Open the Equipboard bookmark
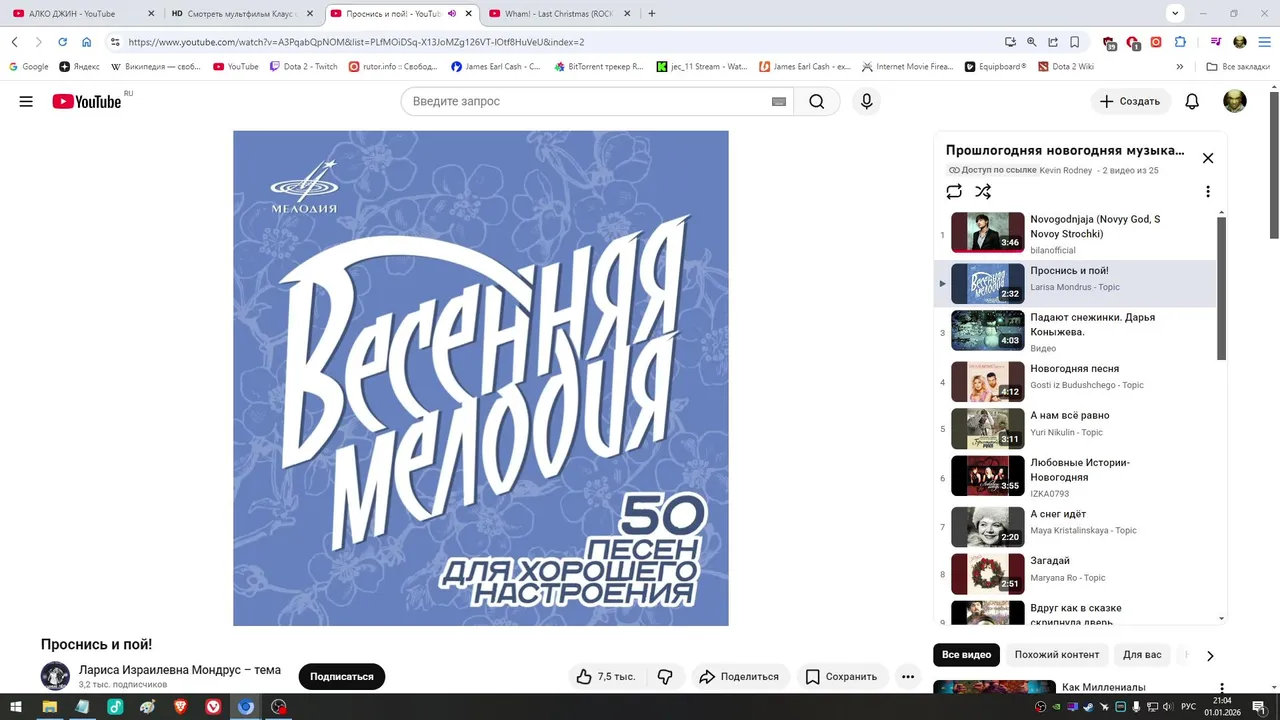 pyautogui.click(x=995, y=67)
